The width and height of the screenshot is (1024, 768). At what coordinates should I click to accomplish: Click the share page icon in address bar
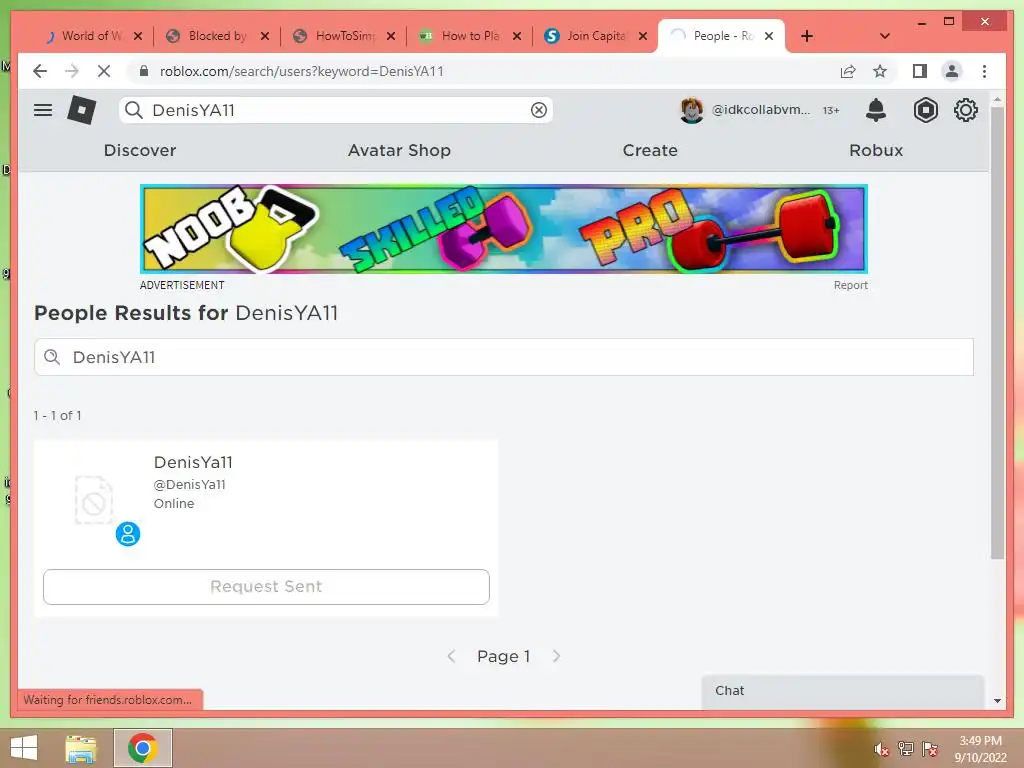click(x=848, y=71)
